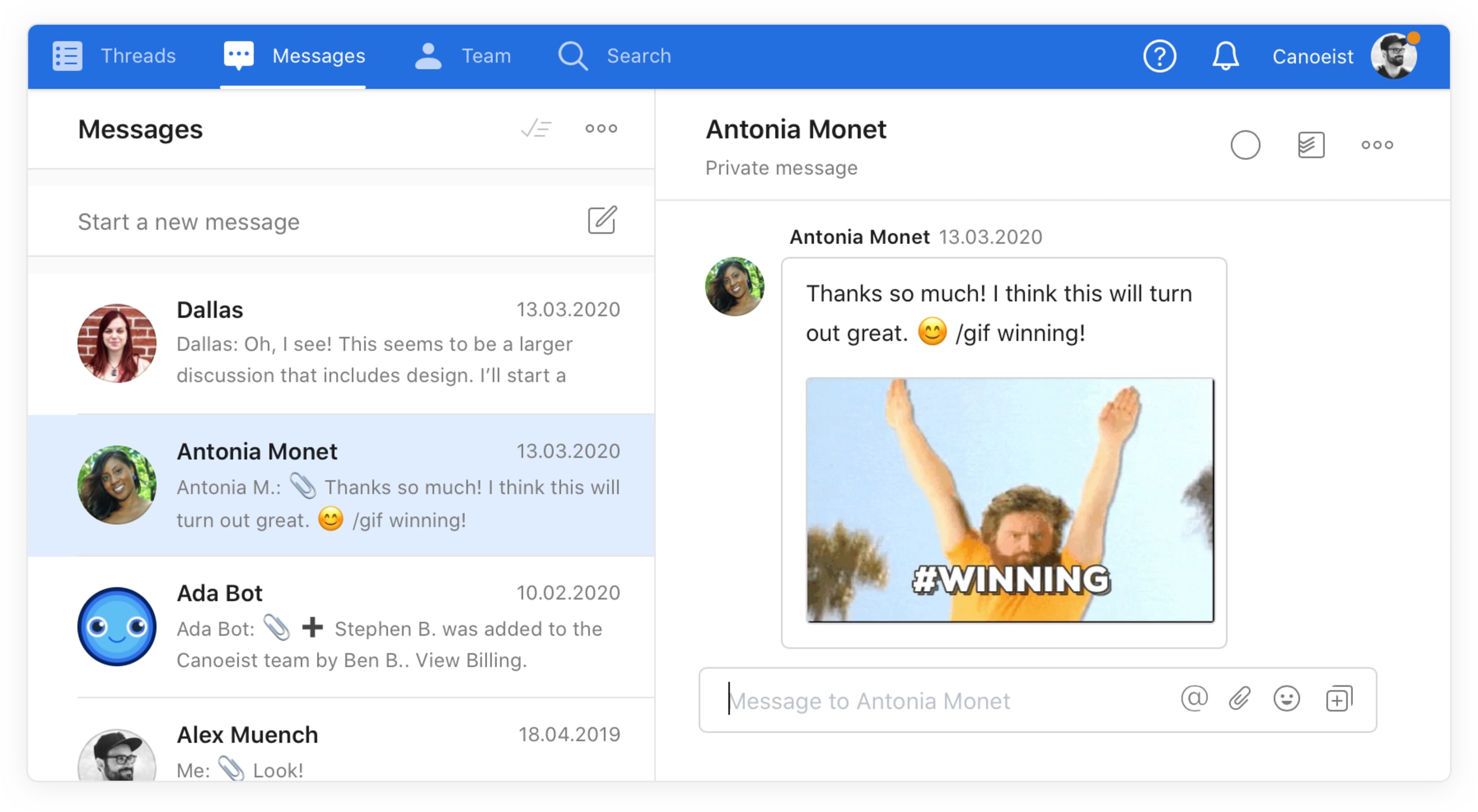This screenshot has height=812, width=1478.
Task: Click Antonia Monet's avatar in message list
Action: [117, 485]
